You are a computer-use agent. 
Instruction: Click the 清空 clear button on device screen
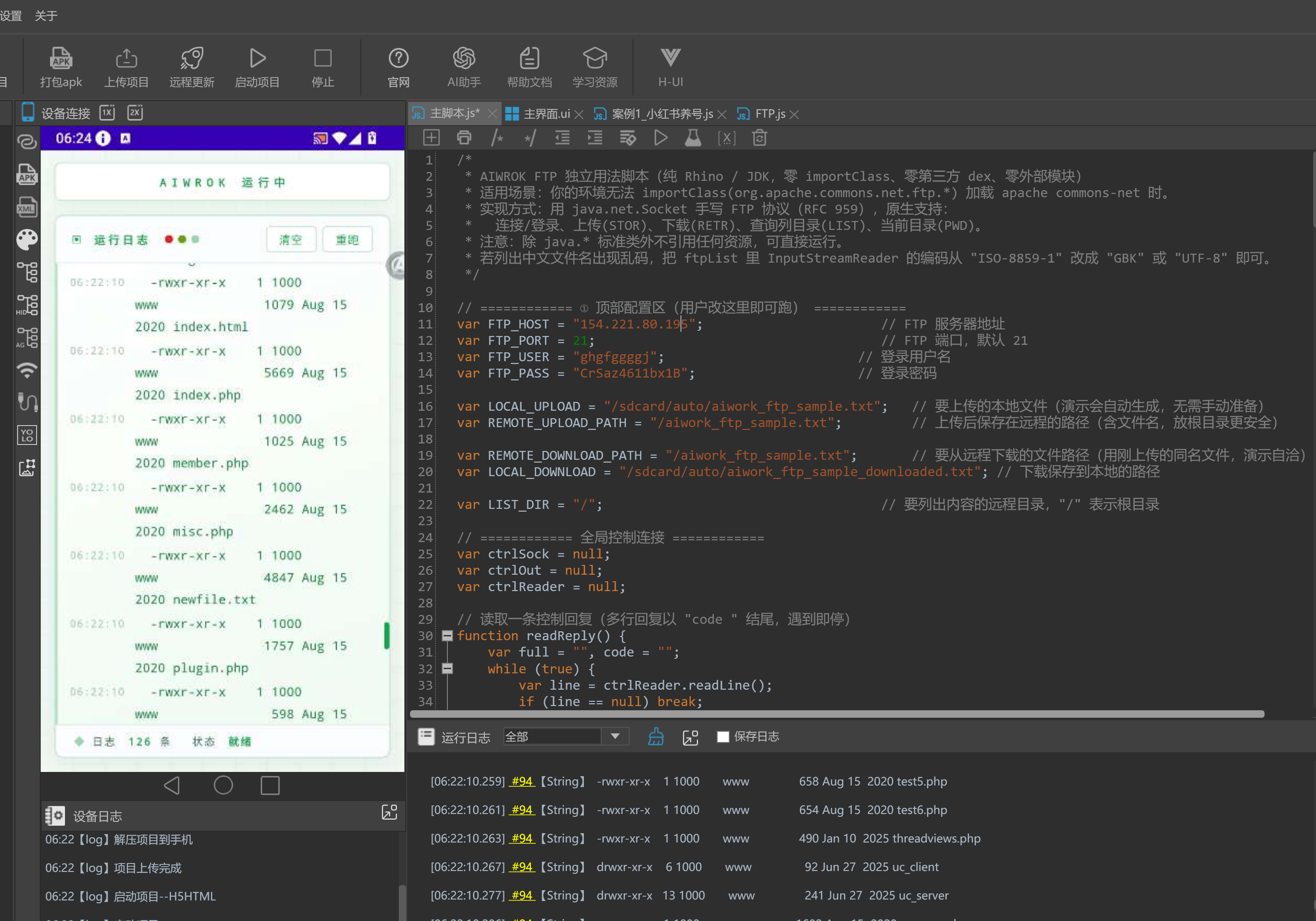coord(290,239)
